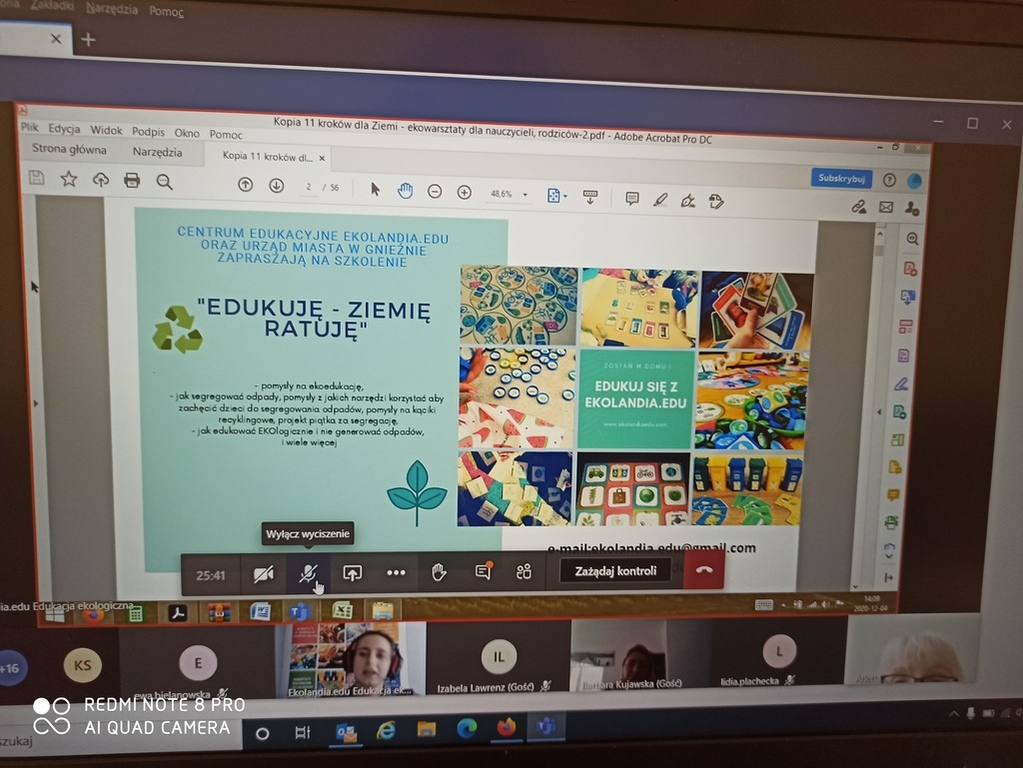The width and height of the screenshot is (1023, 768).
Task: Show the meeting chat panel
Action: (x=483, y=572)
